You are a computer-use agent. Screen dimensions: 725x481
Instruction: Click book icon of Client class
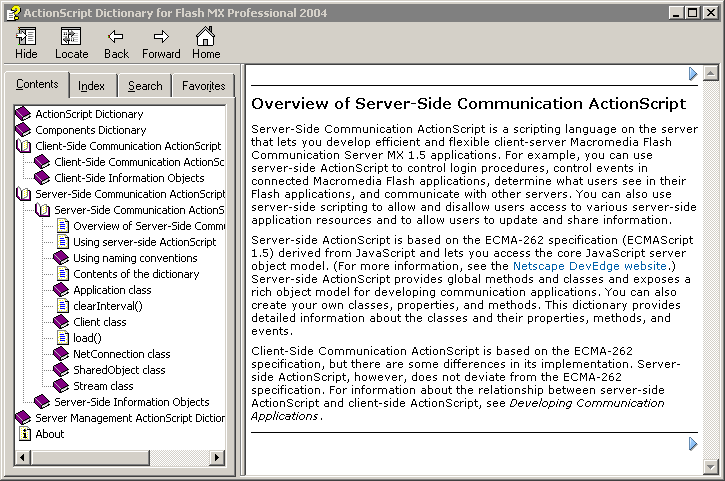(x=61, y=322)
